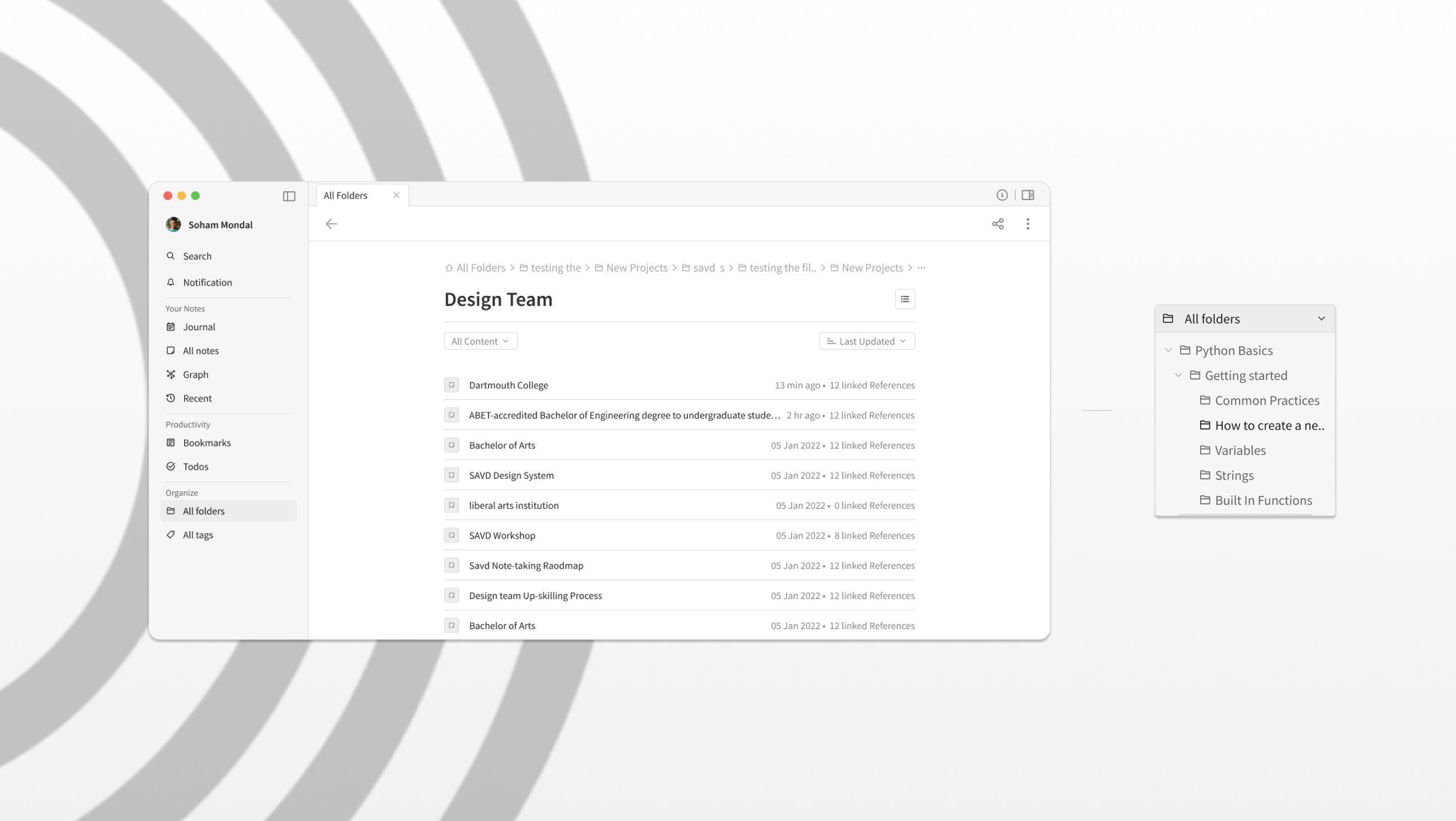Image resolution: width=1456 pixels, height=821 pixels.
Task: Click the back arrow icon
Action: 331,224
